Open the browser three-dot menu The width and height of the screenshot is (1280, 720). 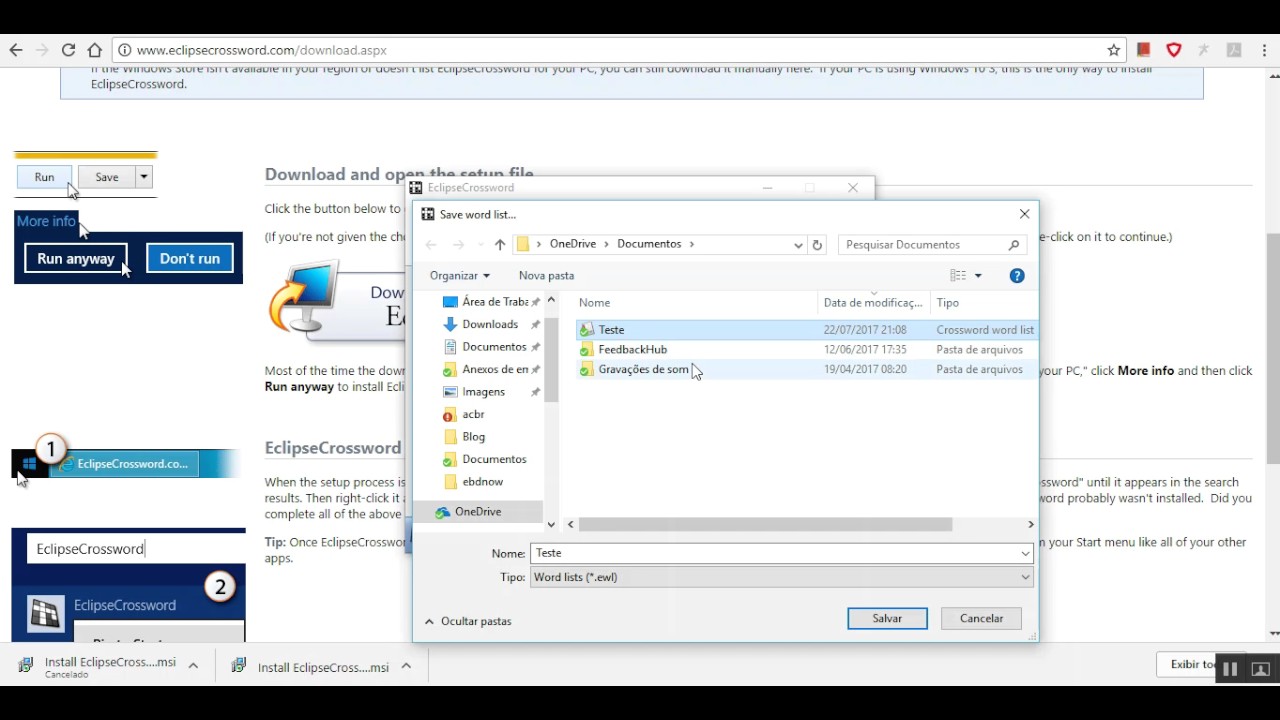click(x=1264, y=50)
